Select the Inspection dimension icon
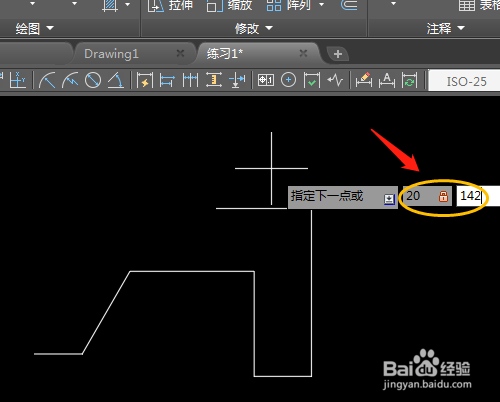This screenshot has height=402, width=500. coord(312,80)
